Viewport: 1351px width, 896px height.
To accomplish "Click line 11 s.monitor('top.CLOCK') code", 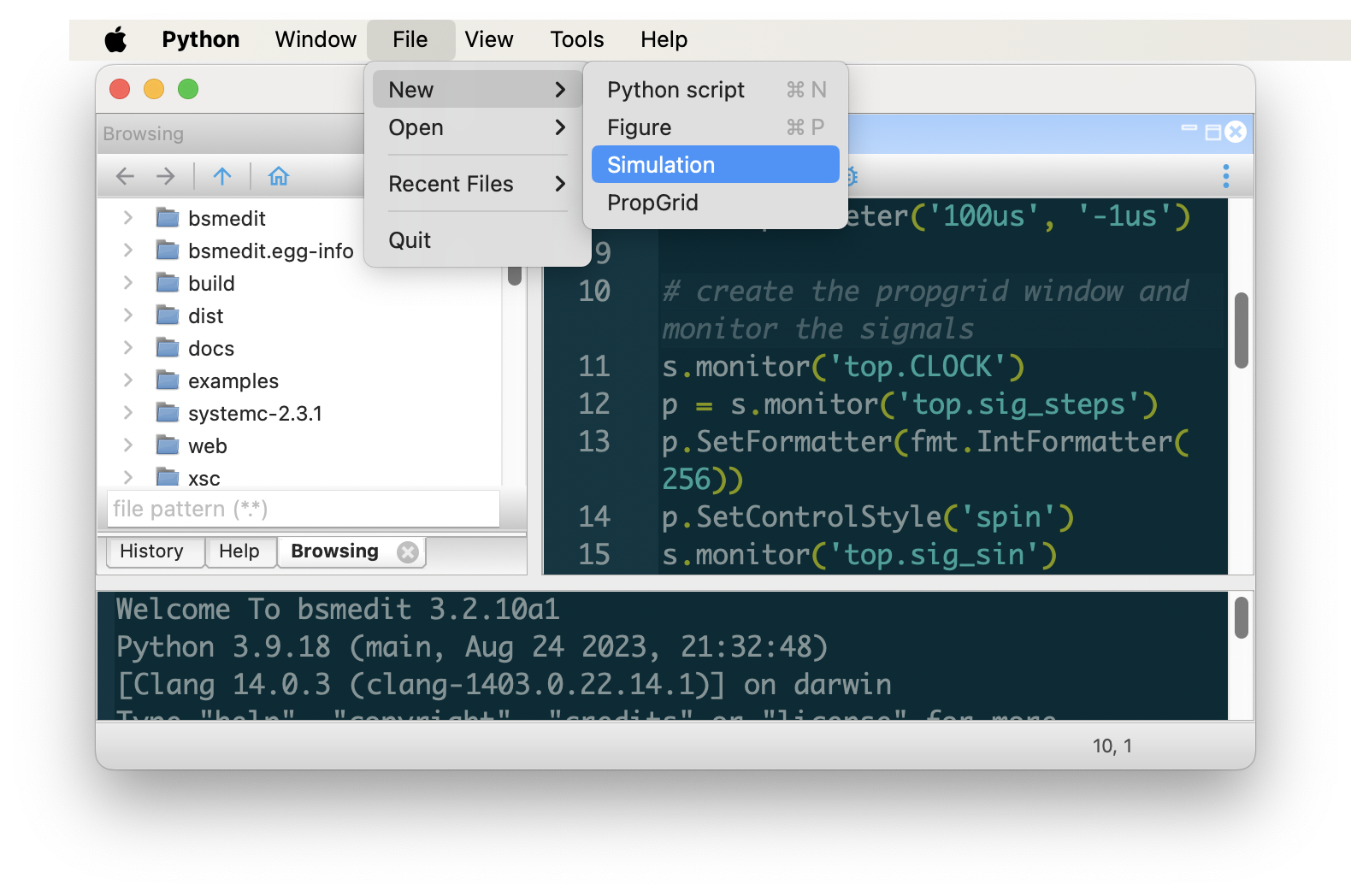I will pyautogui.click(x=843, y=367).
